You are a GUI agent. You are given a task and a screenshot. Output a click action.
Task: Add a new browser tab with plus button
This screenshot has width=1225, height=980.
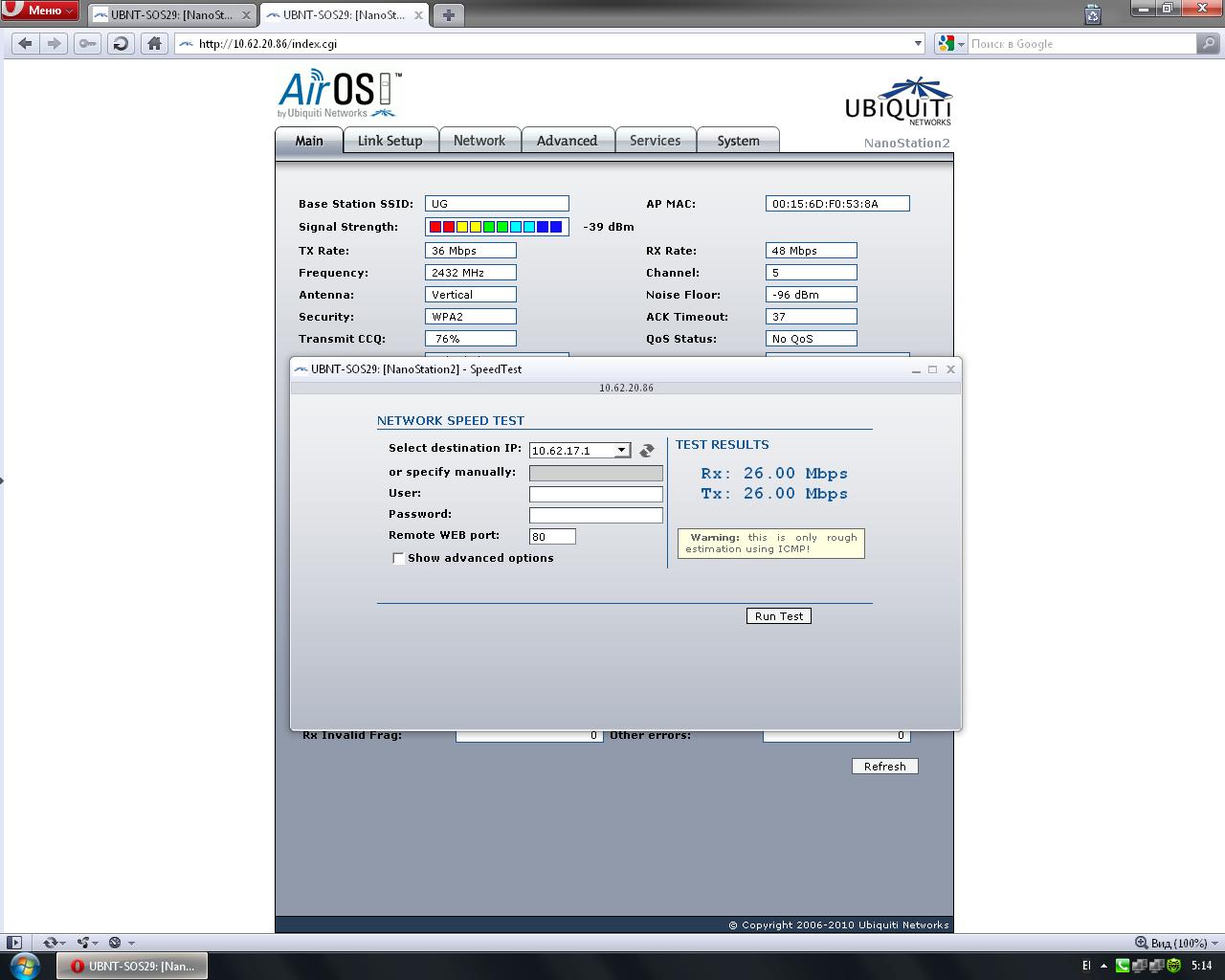[x=448, y=14]
